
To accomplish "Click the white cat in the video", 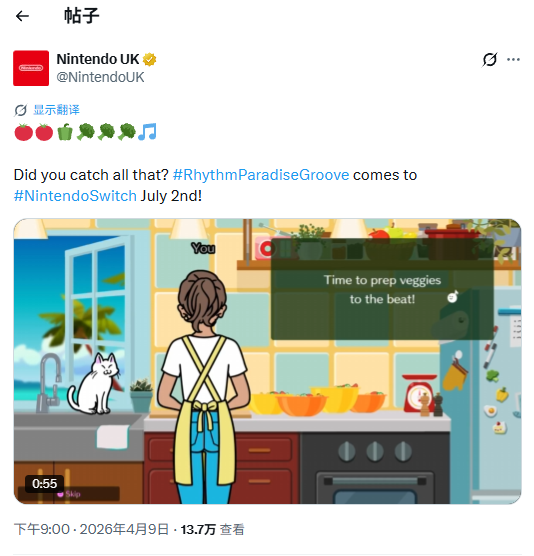I will click(94, 384).
